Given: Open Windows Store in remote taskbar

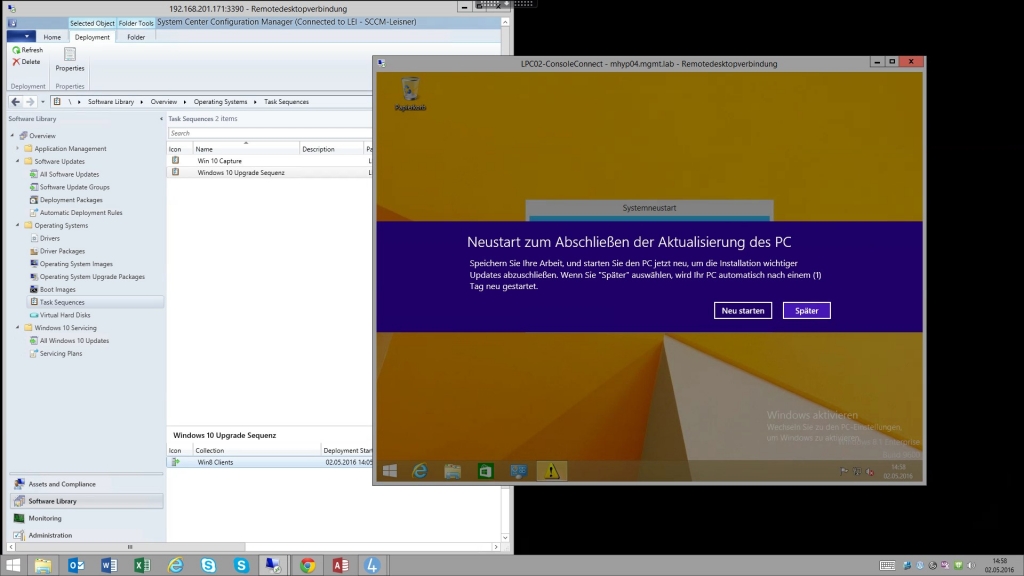Looking at the screenshot, I should pyautogui.click(x=485, y=471).
